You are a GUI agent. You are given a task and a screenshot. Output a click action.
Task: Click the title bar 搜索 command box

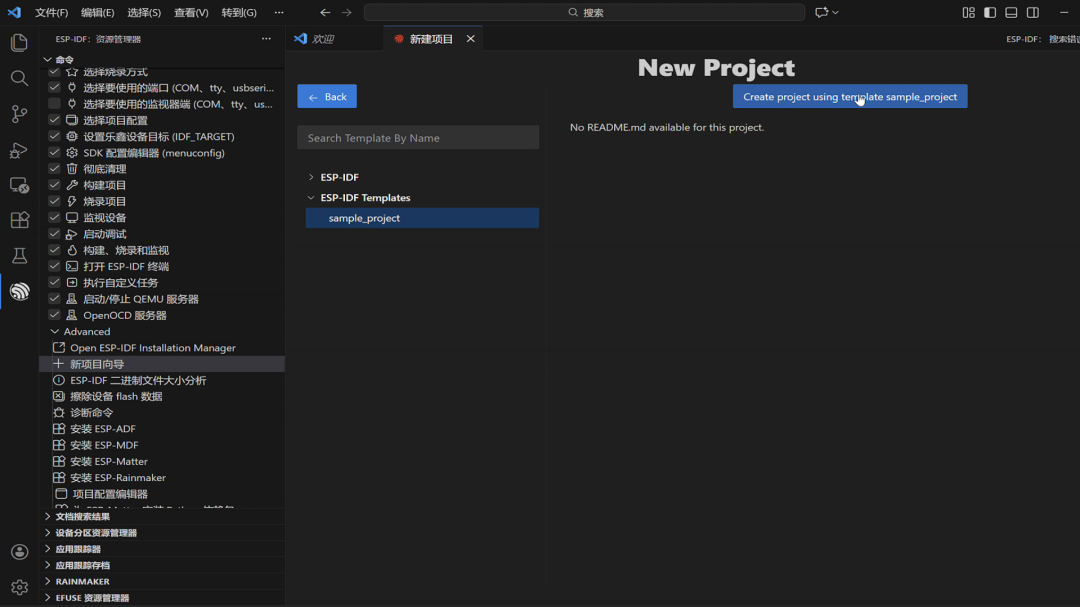584,12
